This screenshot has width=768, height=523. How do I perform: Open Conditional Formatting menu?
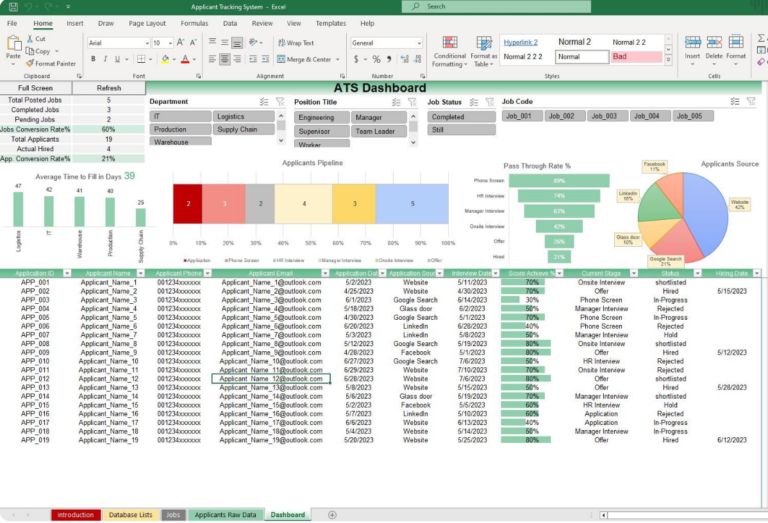(450, 51)
